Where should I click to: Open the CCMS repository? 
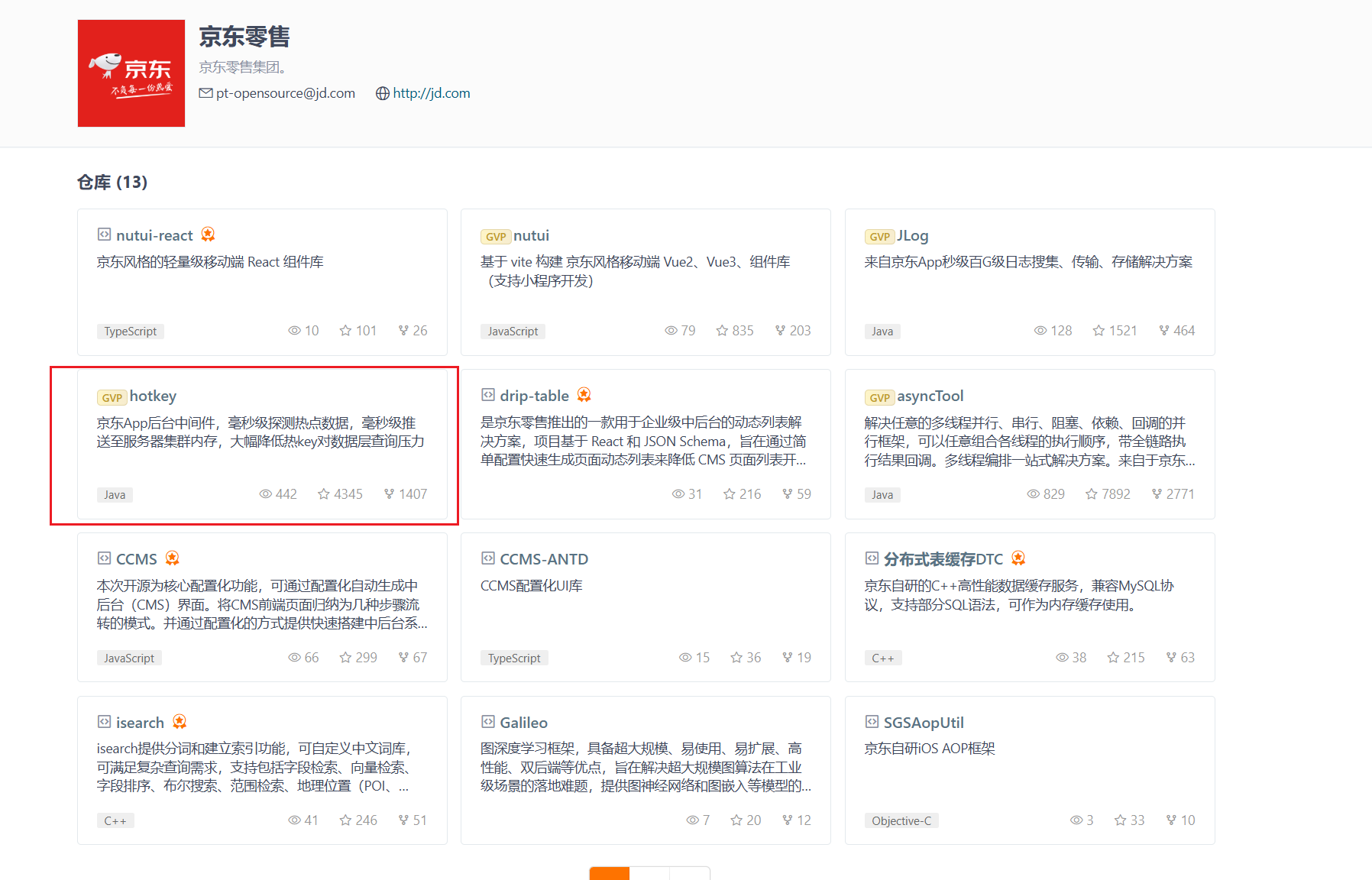pyautogui.click(x=137, y=559)
